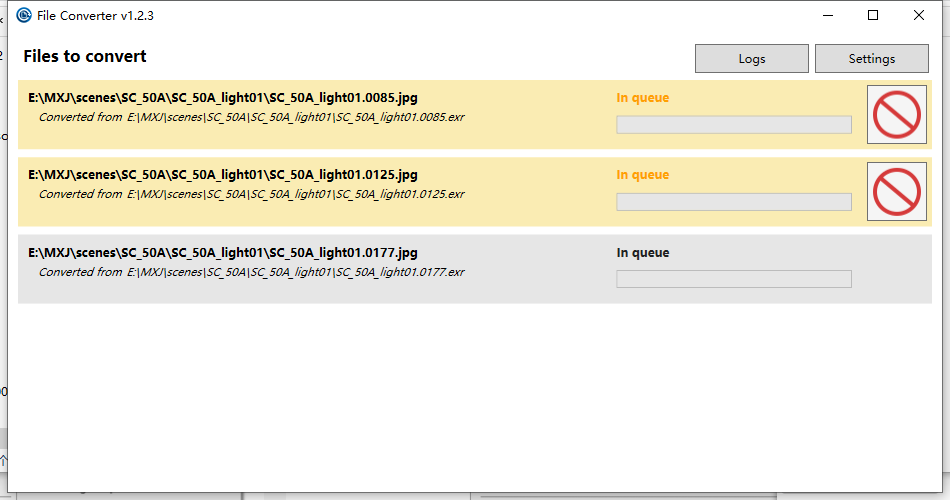Minimize the File Converter window

pyautogui.click(x=828, y=15)
